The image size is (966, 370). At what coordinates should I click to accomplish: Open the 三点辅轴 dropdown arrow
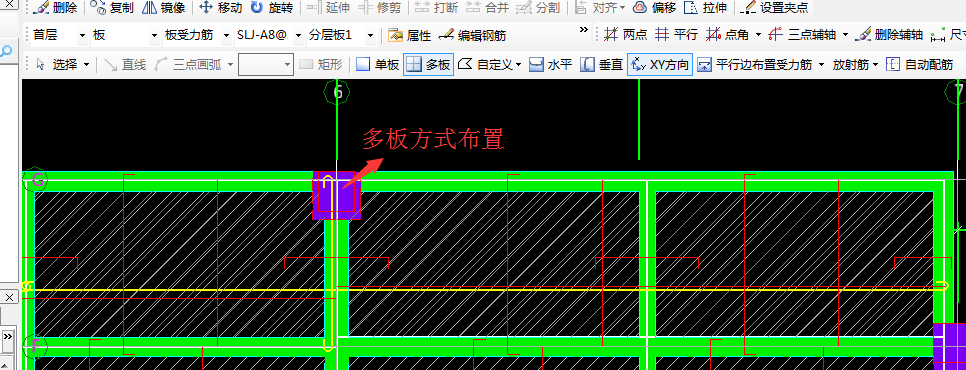tap(845, 35)
